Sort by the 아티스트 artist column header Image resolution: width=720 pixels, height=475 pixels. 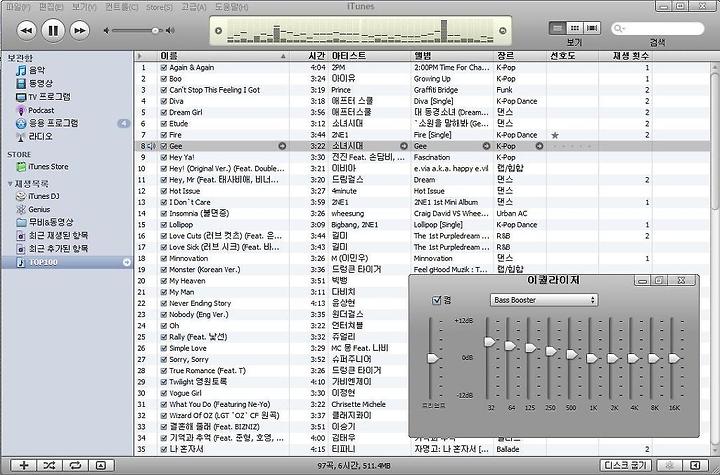coord(370,56)
